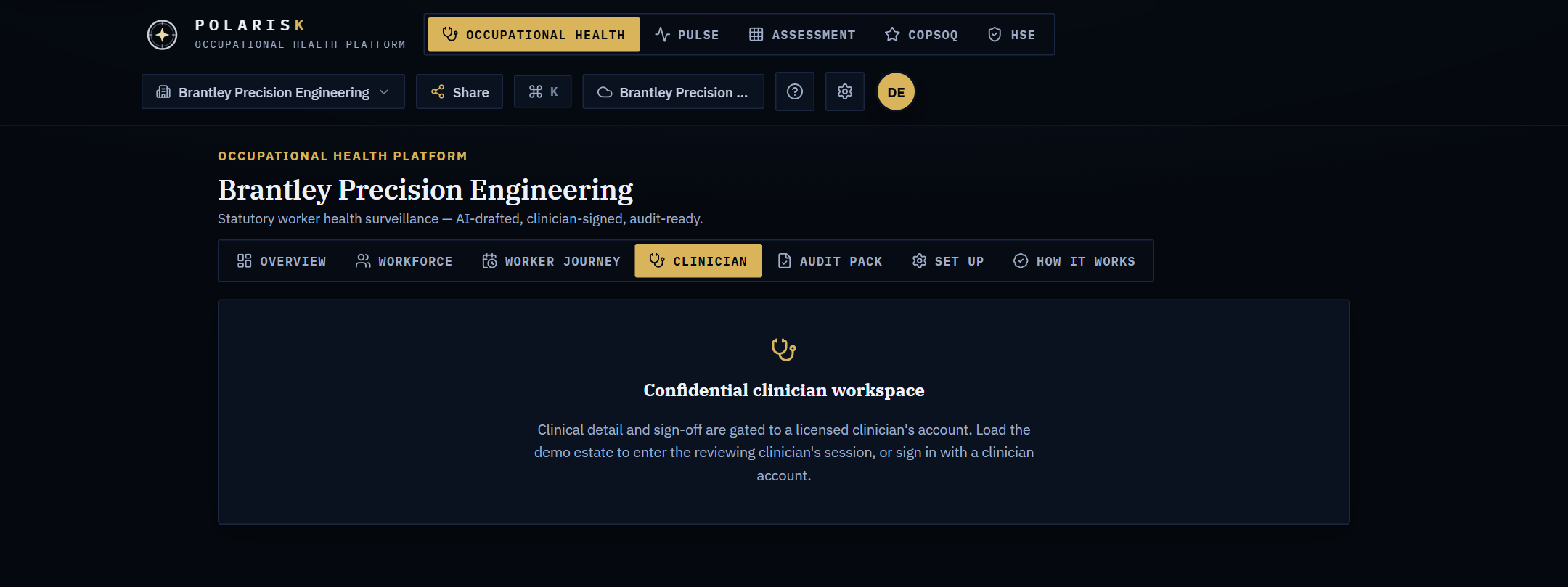Image resolution: width=1568 pixels, height=587 pixels.
Task: Expand the Brantley Precision Engineering organization dropdown
Action: pyautogui.click(x=273, y=91)
